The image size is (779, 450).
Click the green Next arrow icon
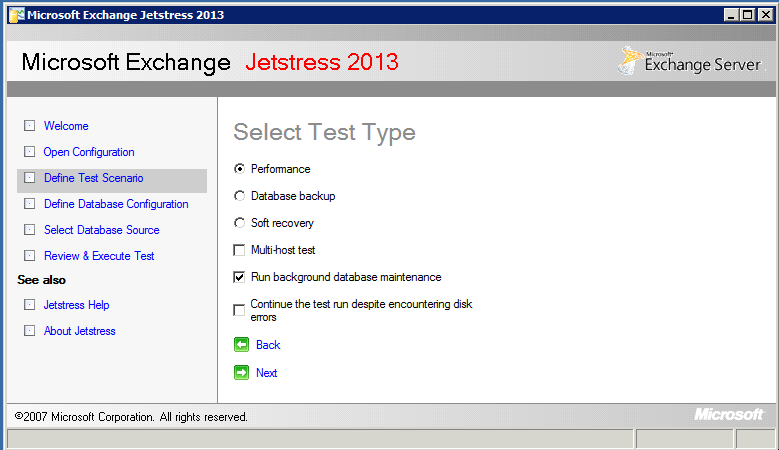coord(241,373)
